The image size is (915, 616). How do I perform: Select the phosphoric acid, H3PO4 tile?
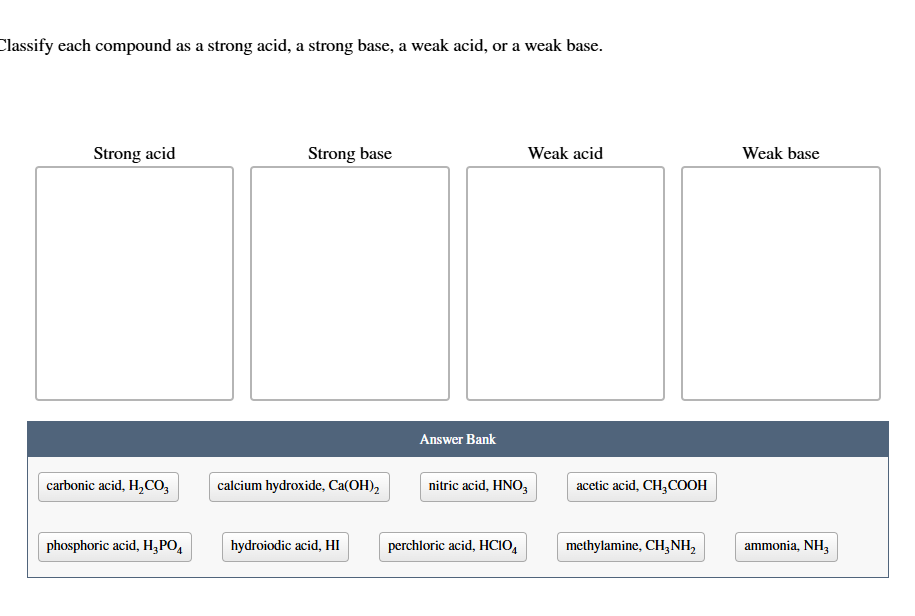click(x=114, y=546)
